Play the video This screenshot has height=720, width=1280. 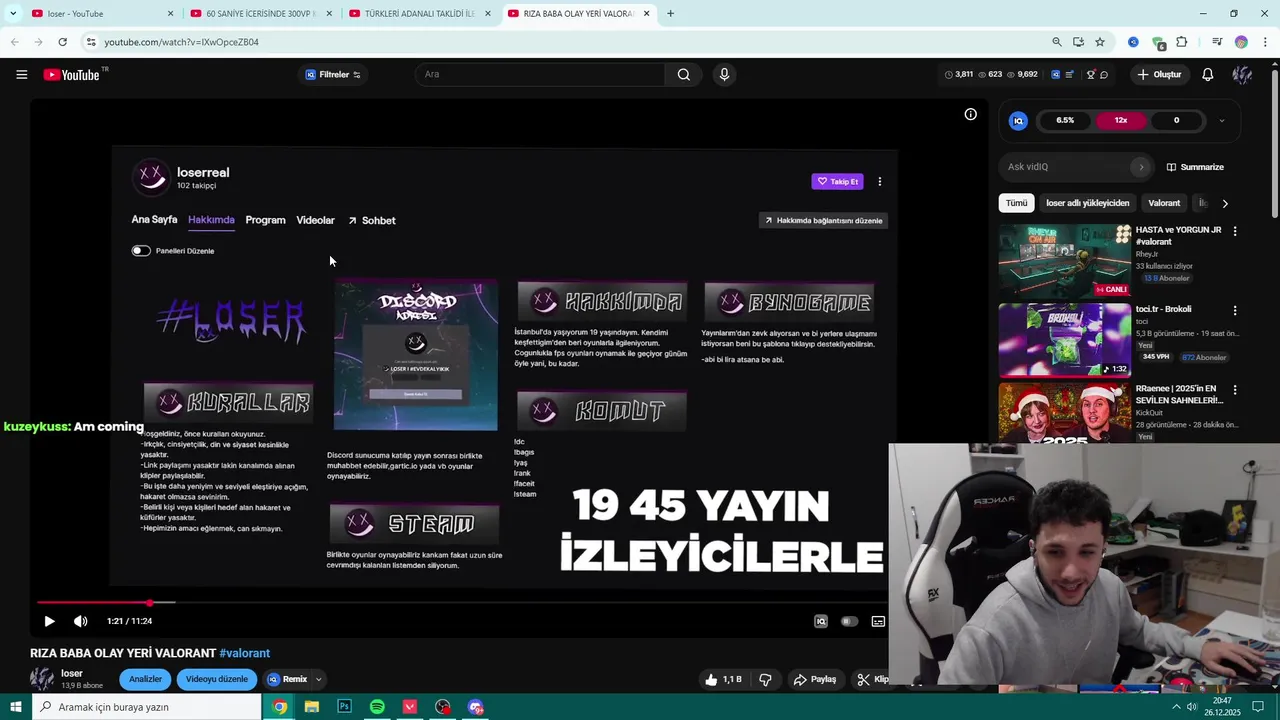pyautogui.click(x=49, y=621)
